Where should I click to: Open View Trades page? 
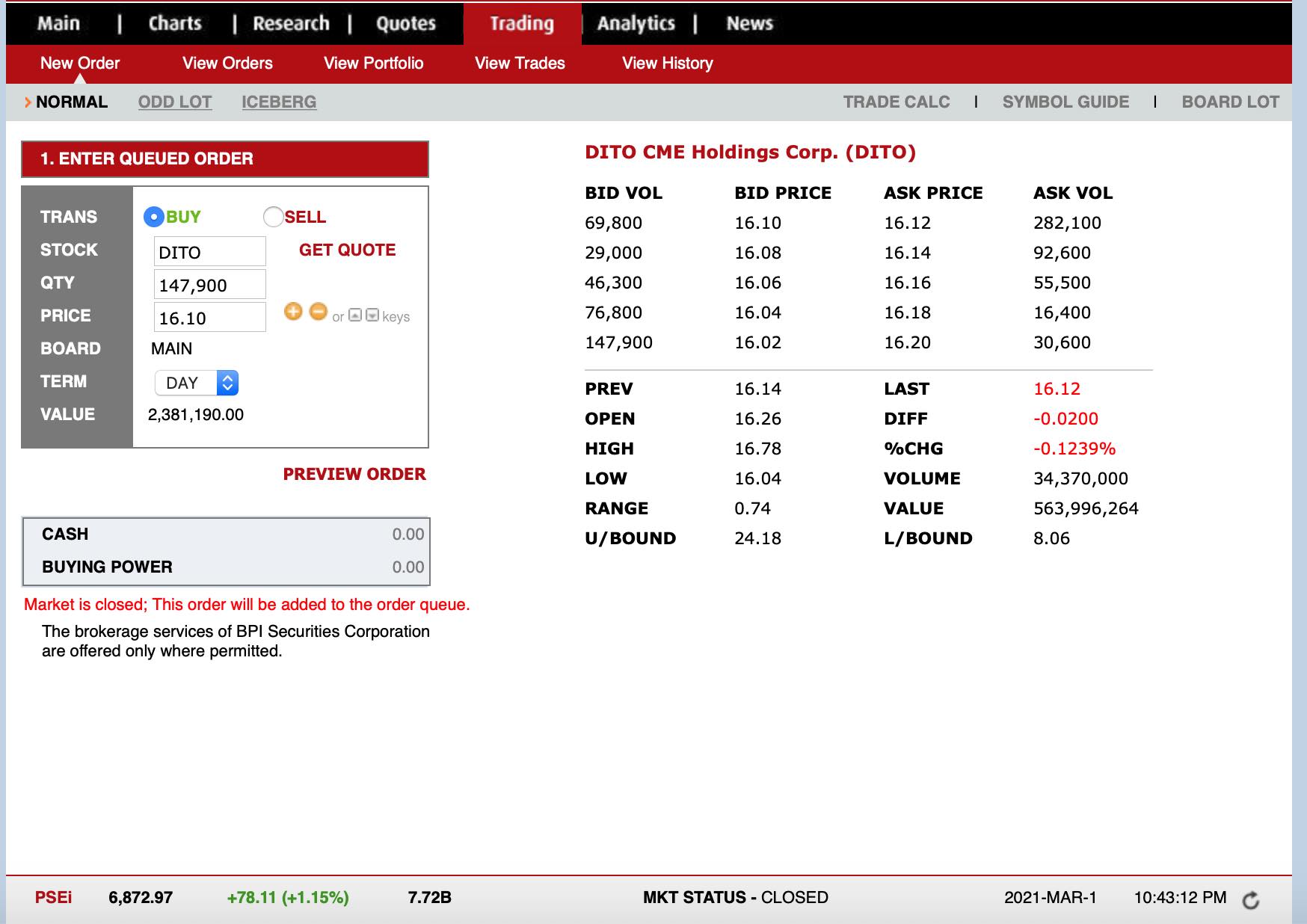point(520,63)
